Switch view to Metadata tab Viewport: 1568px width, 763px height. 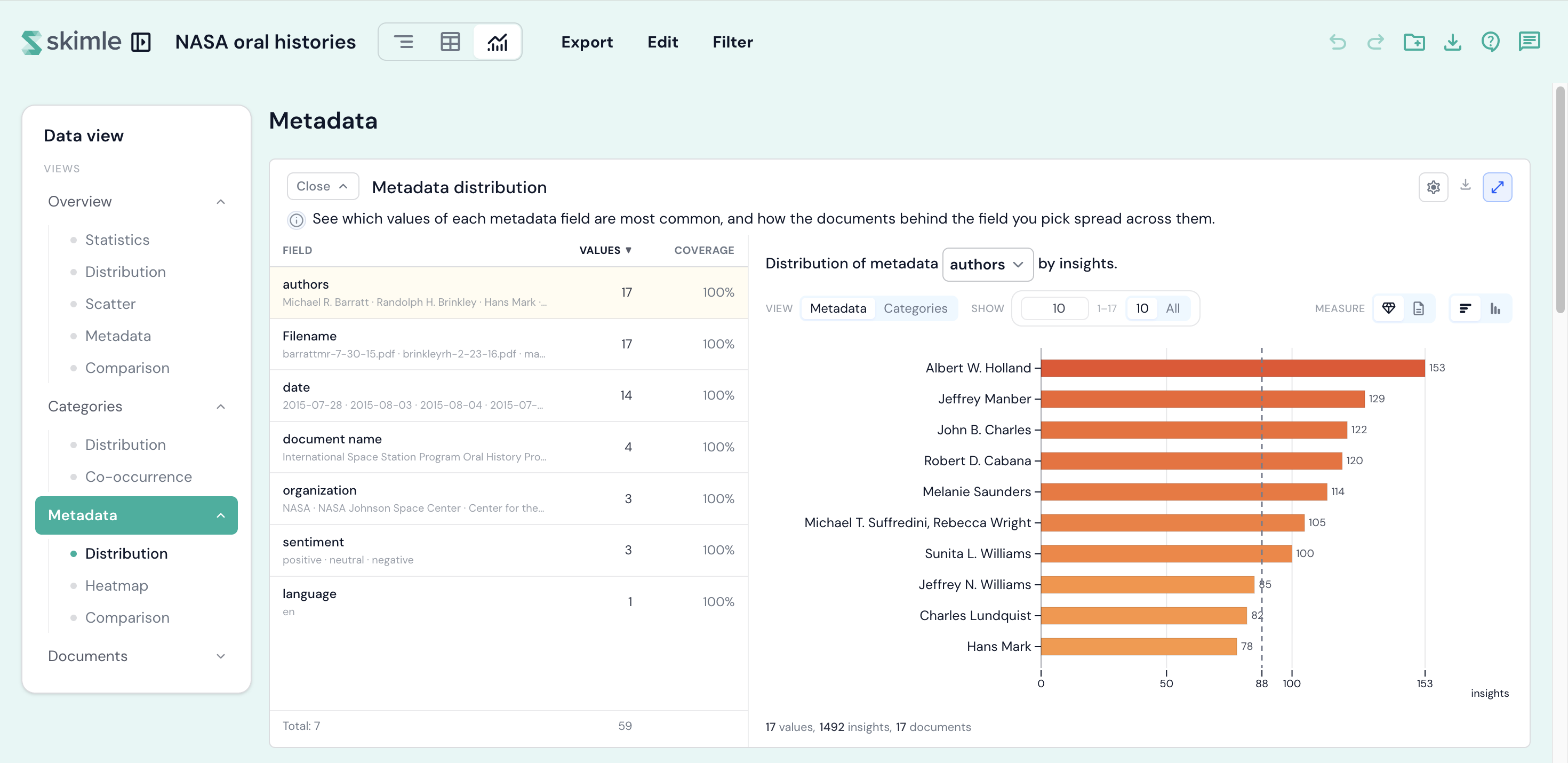[838, 308]
